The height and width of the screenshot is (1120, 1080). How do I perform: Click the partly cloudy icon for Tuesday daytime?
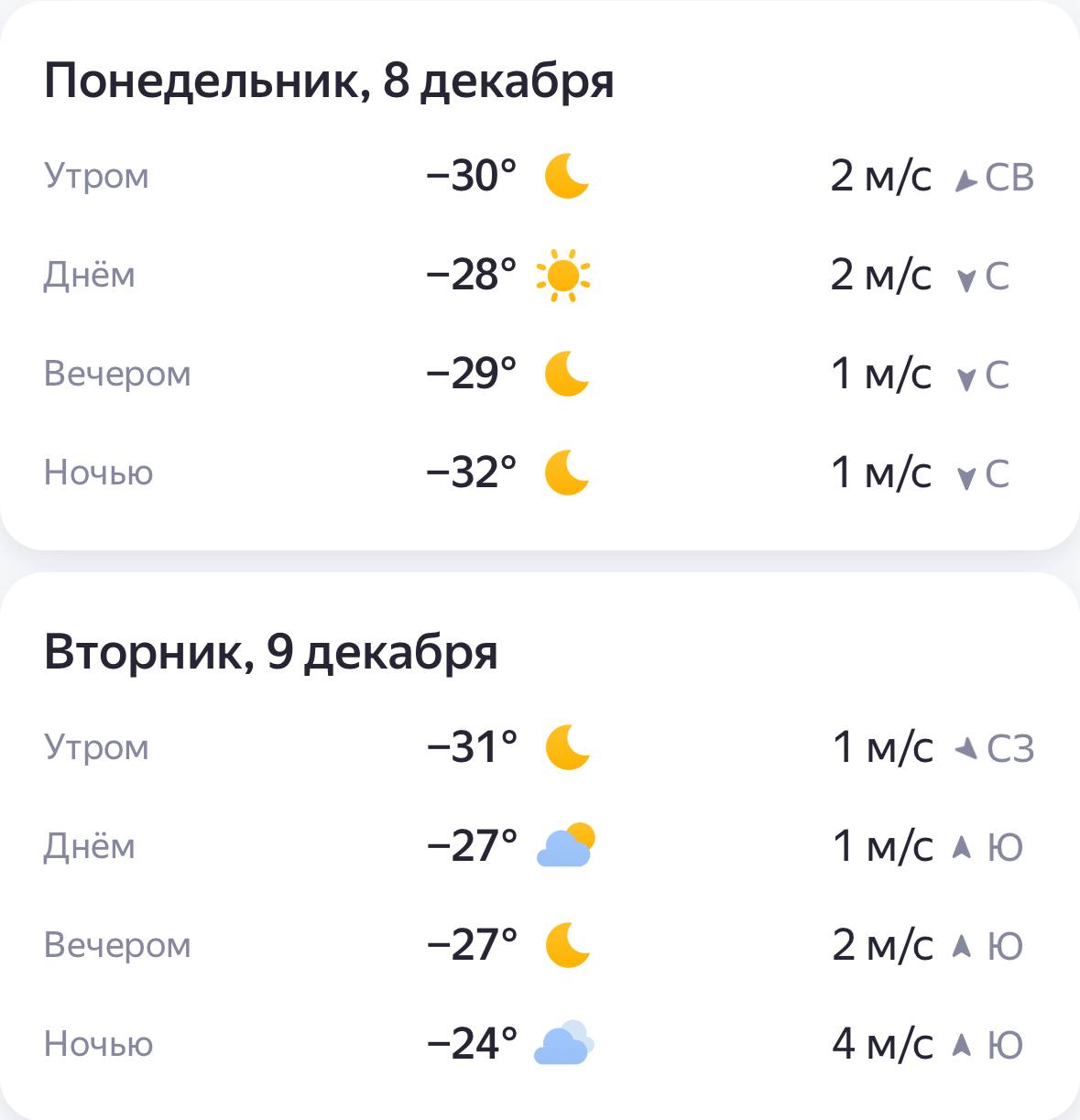click(565, 846)
